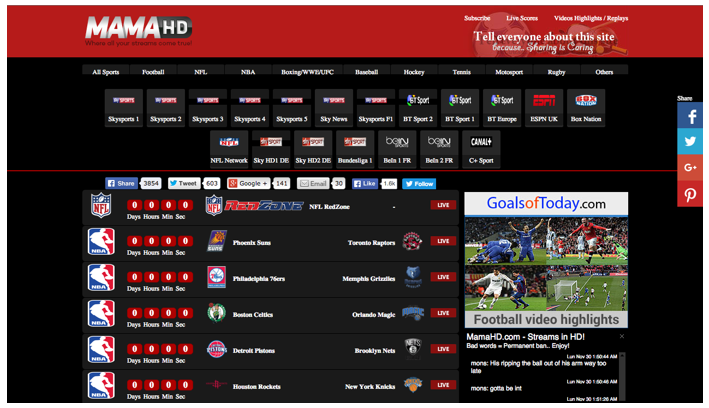
Task: Share via the Facebook sidebar icon
Action: click(690, 116)
